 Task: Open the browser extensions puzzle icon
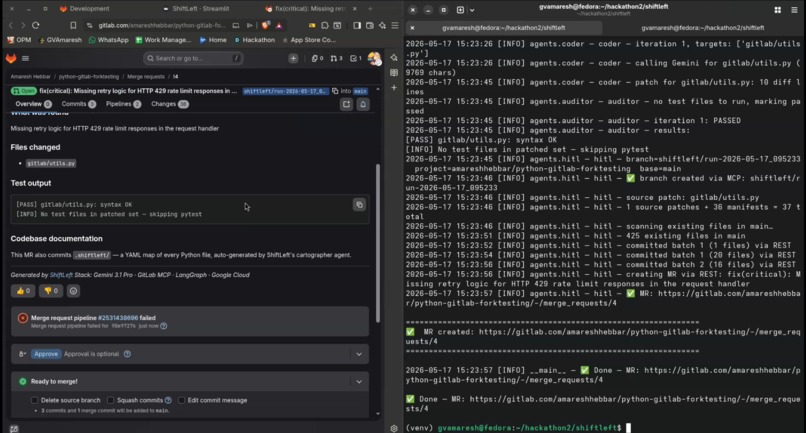pyautogui.click(x=324, y=25)
